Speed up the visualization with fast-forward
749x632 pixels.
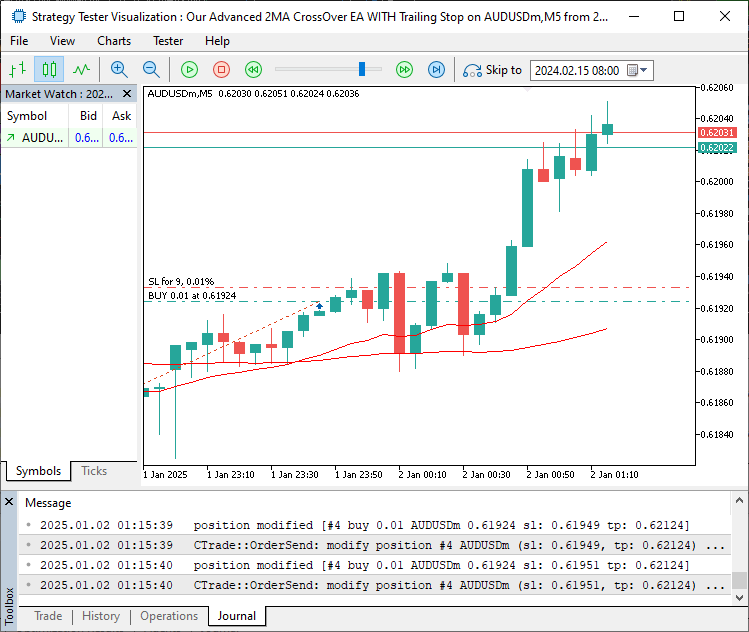[404, 70]
